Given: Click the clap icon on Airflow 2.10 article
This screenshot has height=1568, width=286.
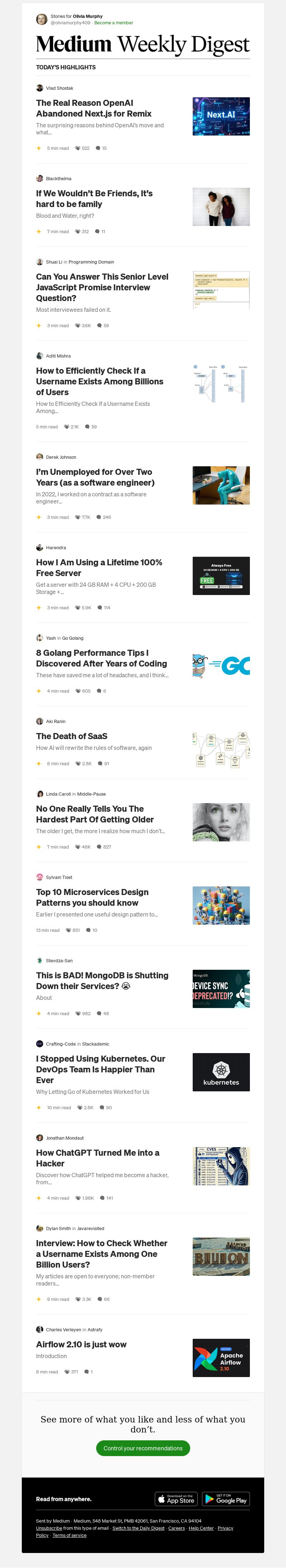Looking at the screenshot, I should (67, 1372).
